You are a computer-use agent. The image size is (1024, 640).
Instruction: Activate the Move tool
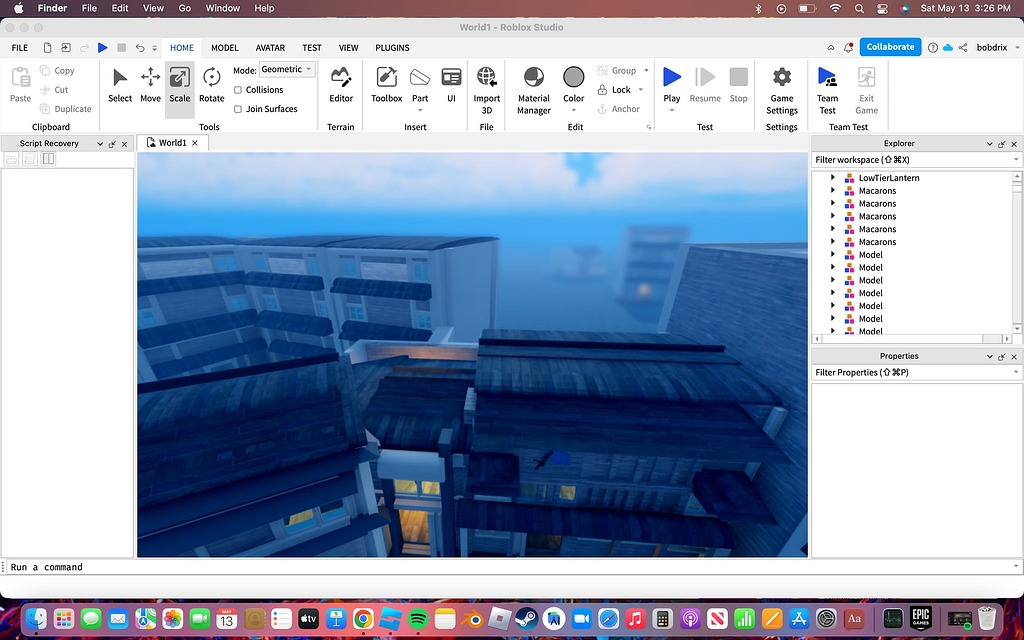tap(150, 86)
